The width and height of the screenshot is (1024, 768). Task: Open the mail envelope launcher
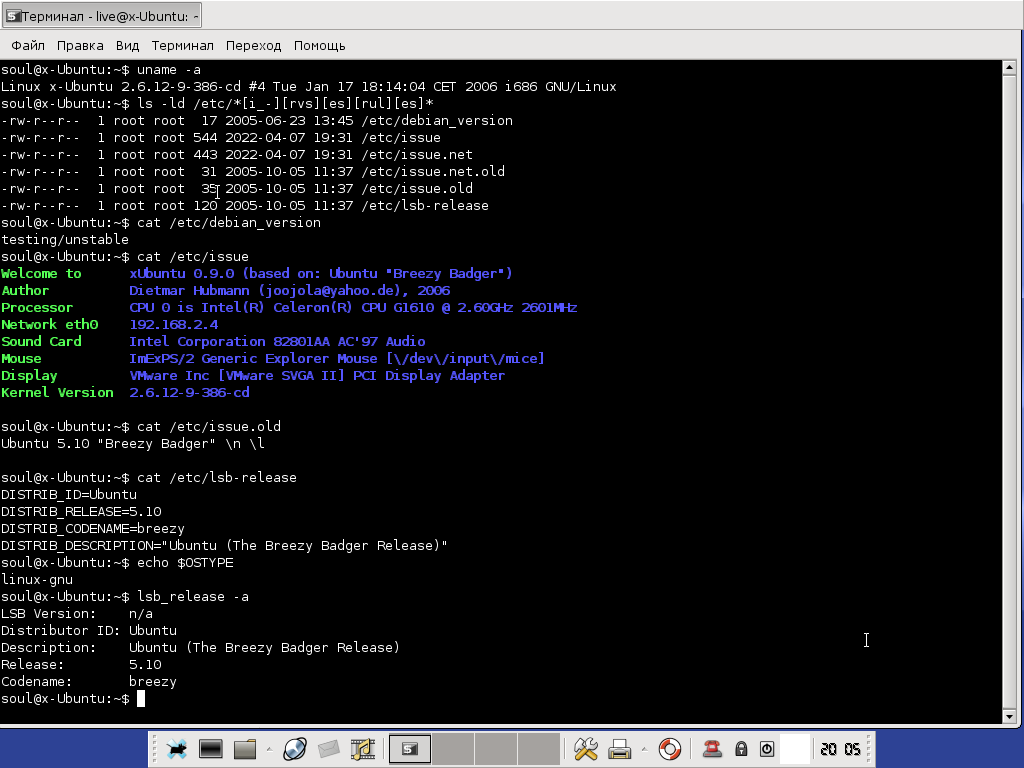click(x=328, y=748)
